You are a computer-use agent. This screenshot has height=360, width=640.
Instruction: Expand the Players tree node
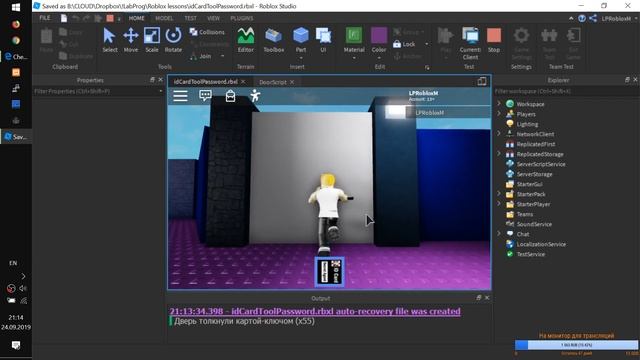click(x=499, y=114)
